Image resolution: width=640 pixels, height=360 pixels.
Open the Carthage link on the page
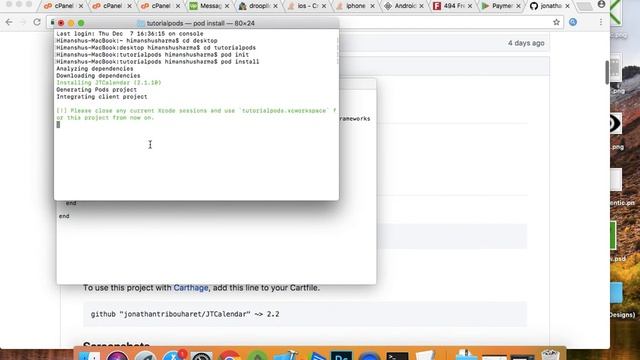(x=191, y=288)
